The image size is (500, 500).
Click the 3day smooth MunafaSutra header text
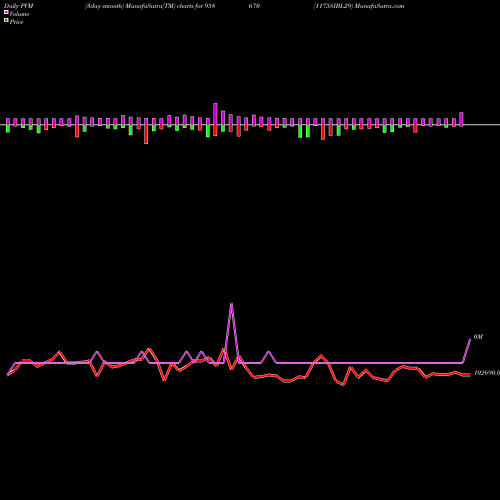click(x=150, y=6)
